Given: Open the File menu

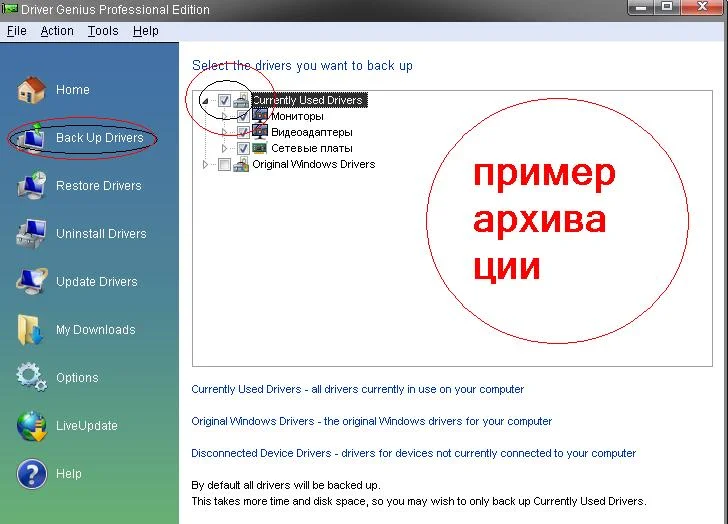Looking at the screenshot, I should click(17, 31).
